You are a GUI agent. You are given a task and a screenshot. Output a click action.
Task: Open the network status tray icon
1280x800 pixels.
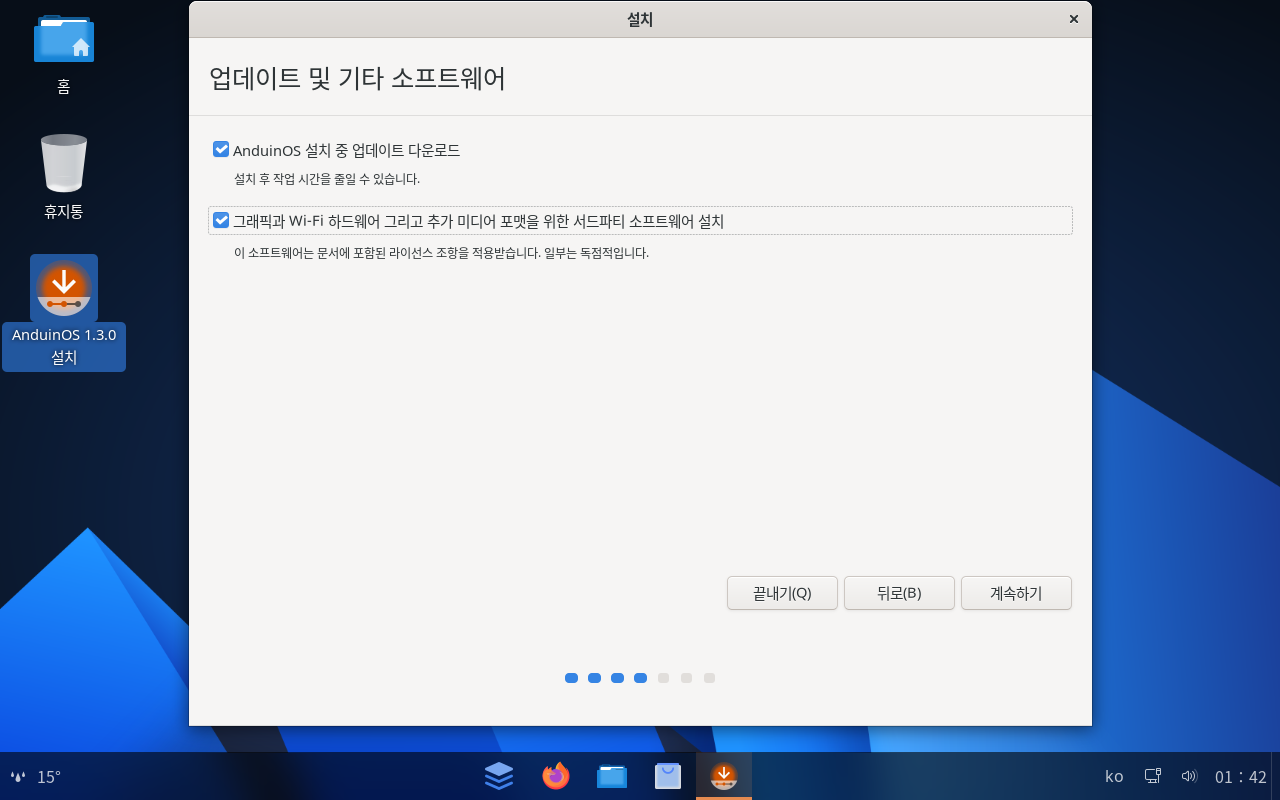click(1153, 776)
